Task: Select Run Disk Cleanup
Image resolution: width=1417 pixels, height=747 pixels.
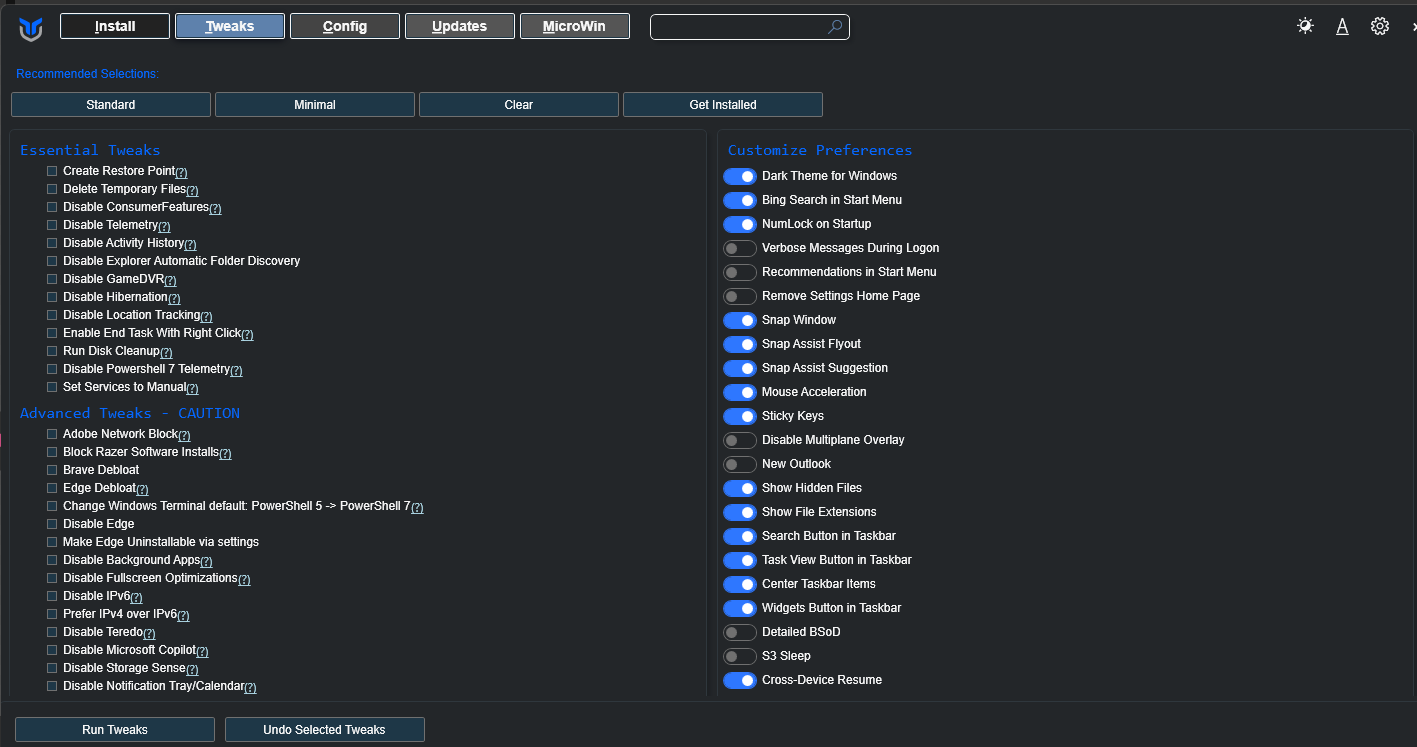Action: pyautogui.click(x=52, y=351)
